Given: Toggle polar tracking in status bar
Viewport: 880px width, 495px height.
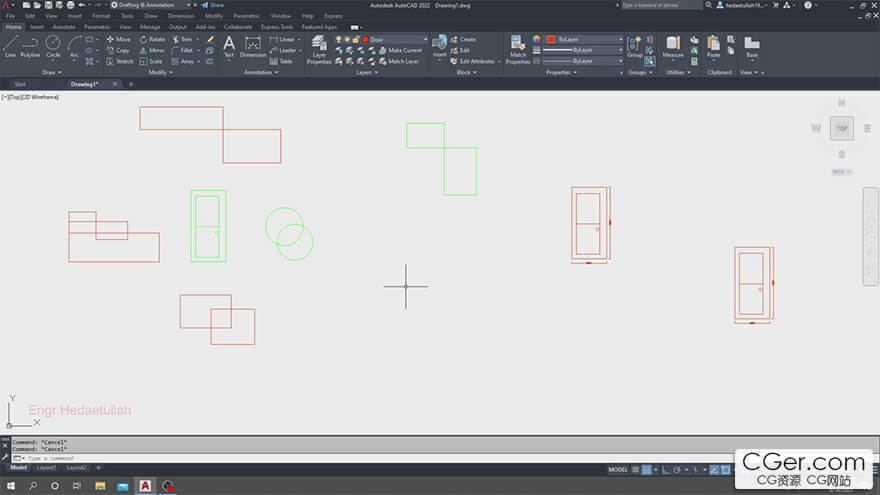Looking at the screenshot, I should pos(677,470).
